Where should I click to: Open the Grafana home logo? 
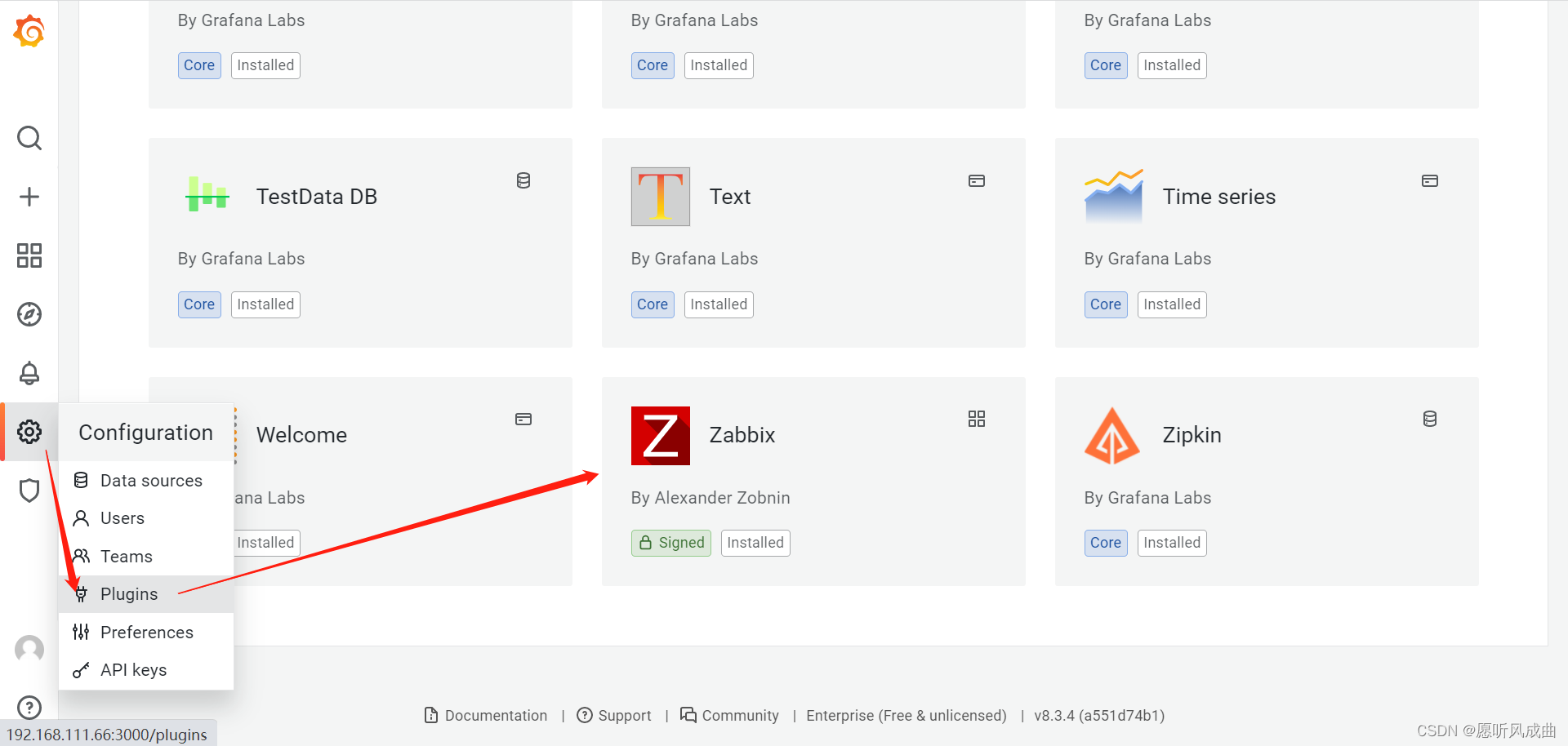pos(29,31)
